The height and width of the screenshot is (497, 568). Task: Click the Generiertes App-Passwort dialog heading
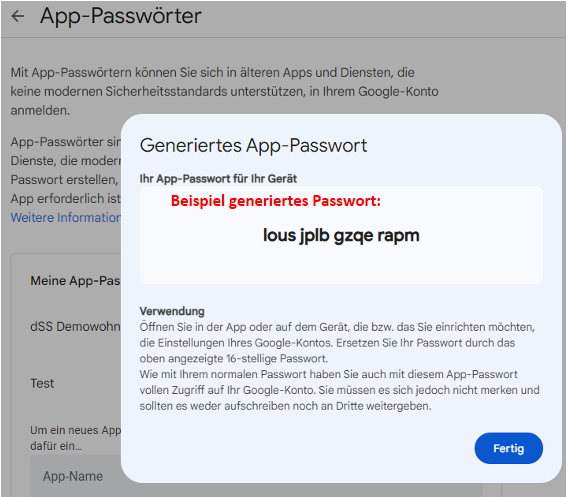coord(253,146)
